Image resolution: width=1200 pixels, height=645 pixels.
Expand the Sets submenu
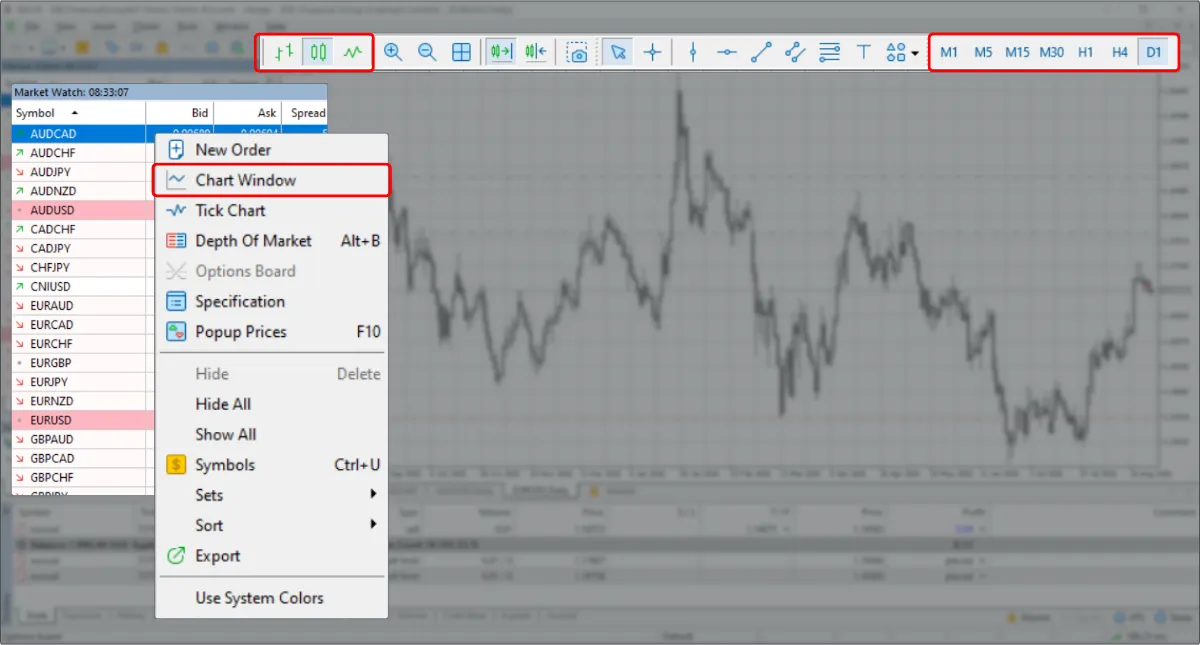click(x=272, y=495)
